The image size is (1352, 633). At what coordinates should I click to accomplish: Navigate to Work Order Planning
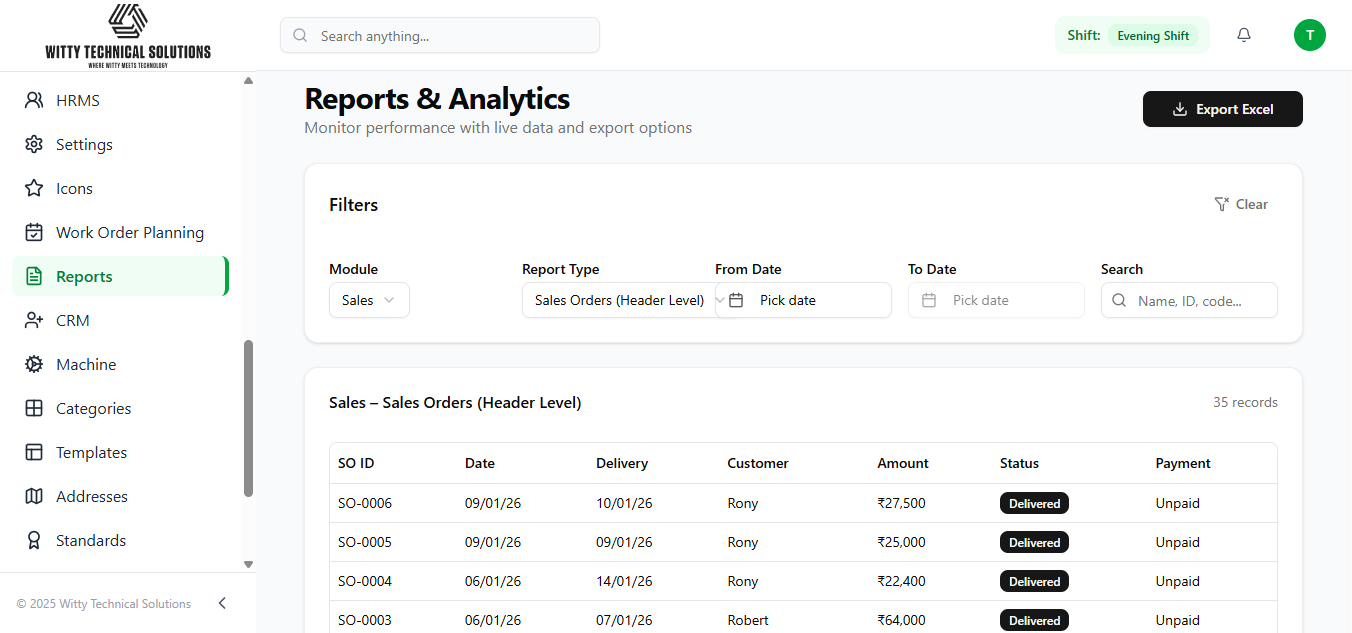[x=131, y=232]
